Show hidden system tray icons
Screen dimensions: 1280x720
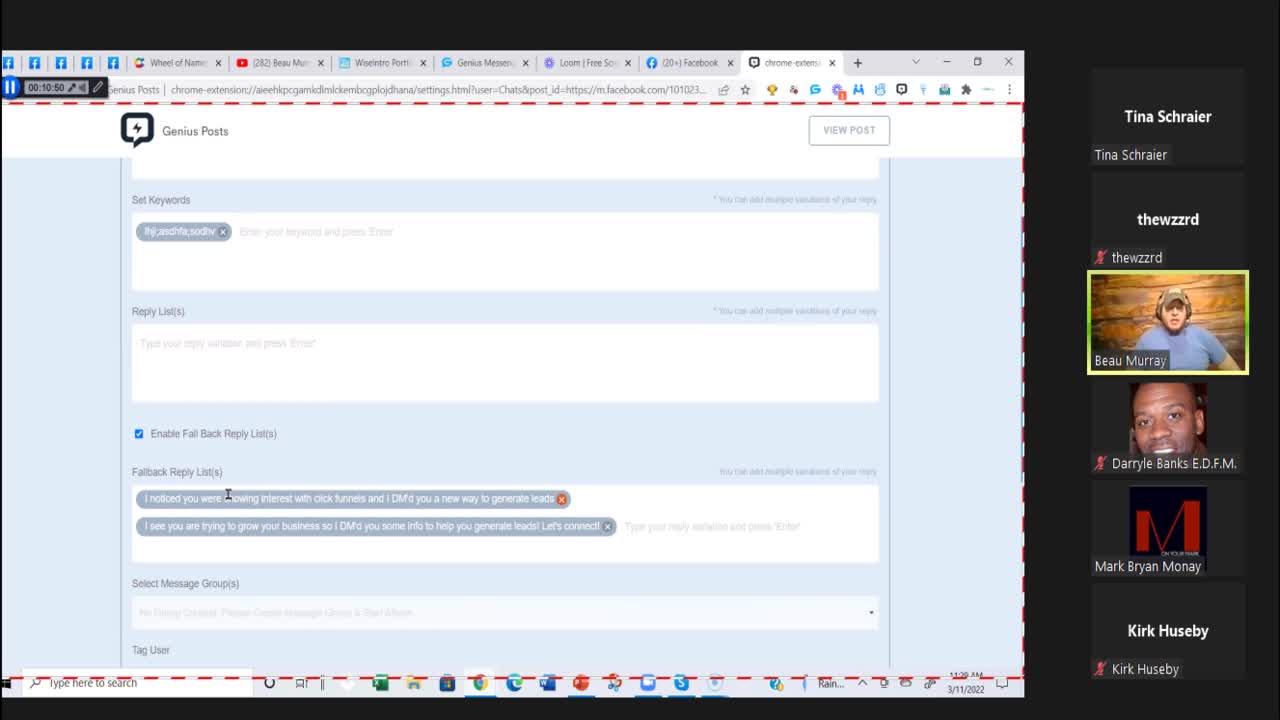[x=863, y=684]
